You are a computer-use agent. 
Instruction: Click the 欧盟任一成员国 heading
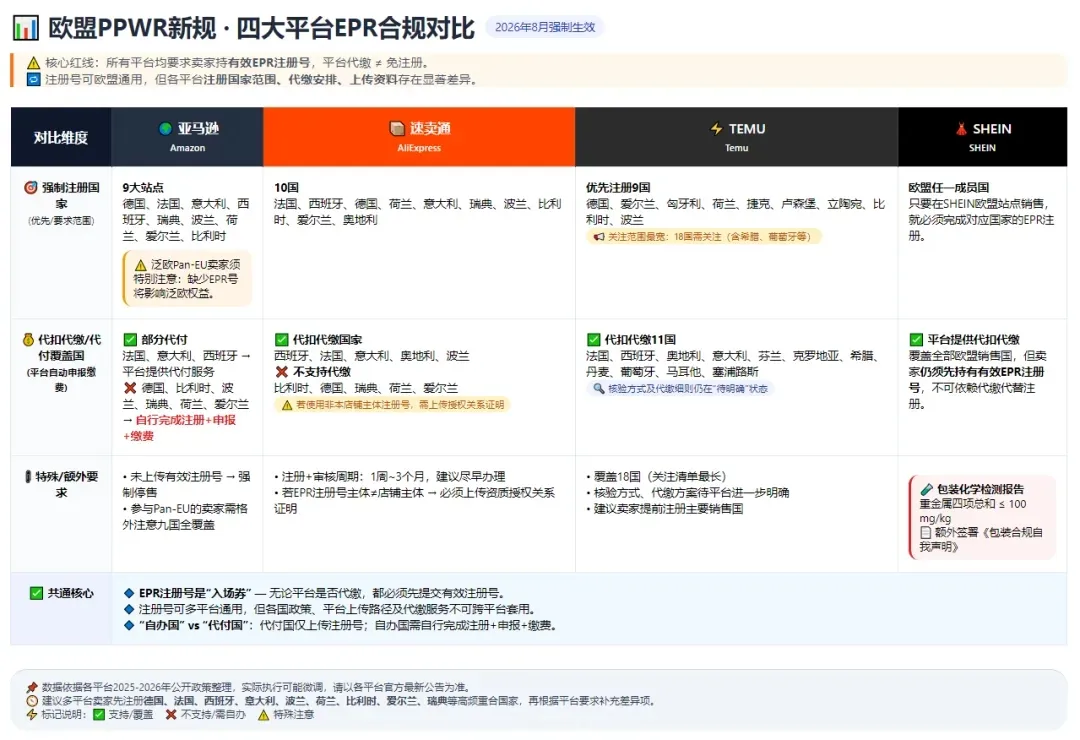[x=948, y=187]
